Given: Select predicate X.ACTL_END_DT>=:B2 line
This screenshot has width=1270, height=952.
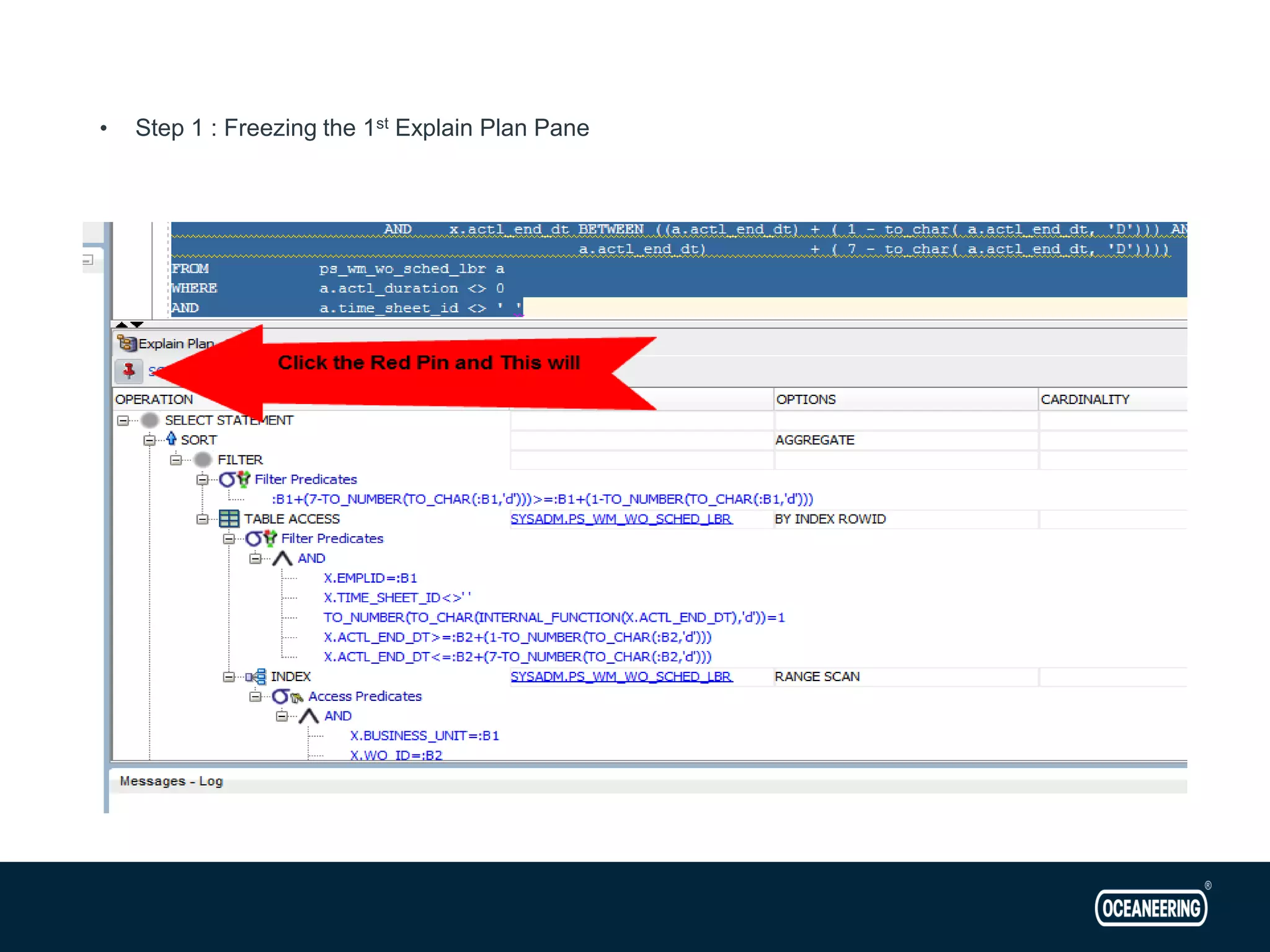Looking at the screenshot, I should click(517, 637).
